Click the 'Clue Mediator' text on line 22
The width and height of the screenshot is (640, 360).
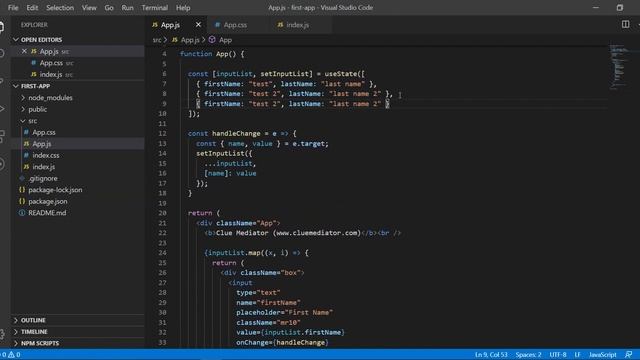(242, 233)
